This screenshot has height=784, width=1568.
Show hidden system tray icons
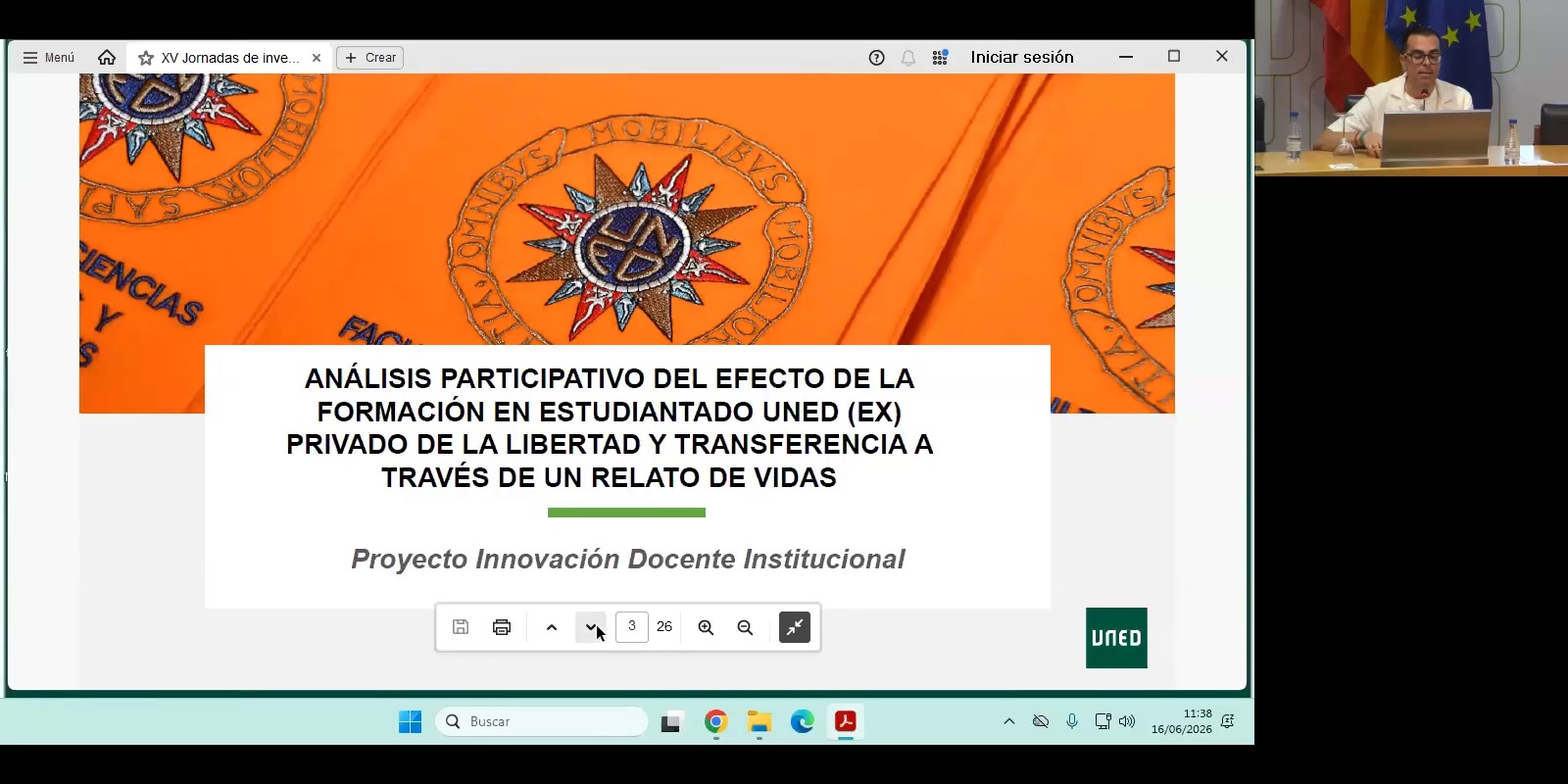pos(1009,721)
